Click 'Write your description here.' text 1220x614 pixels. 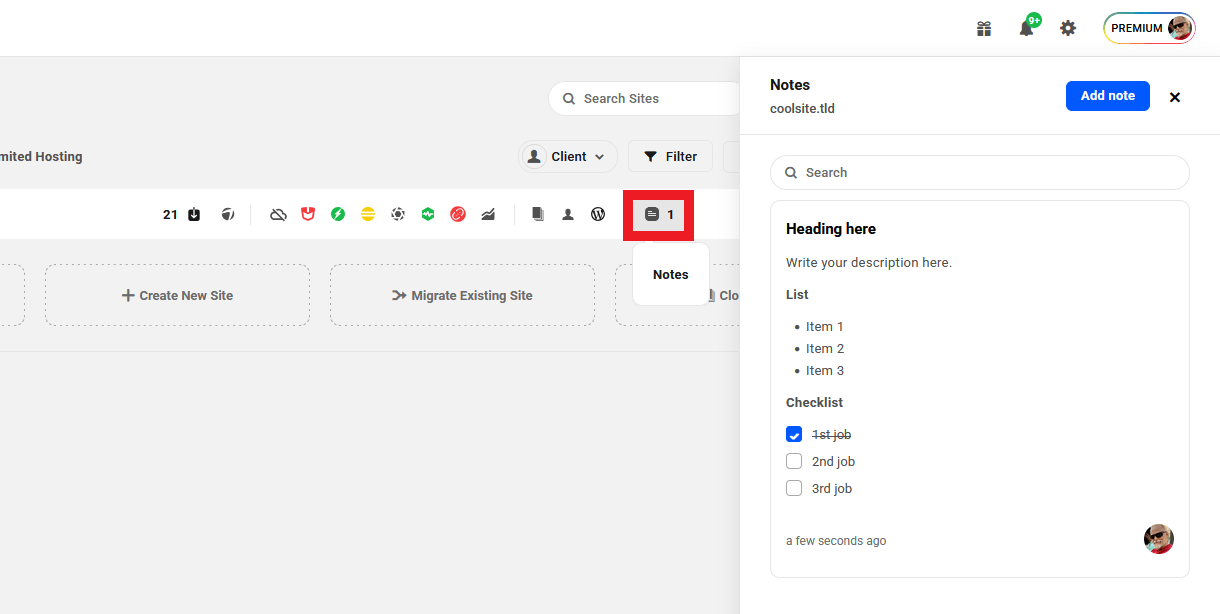[x=869, y=263]
